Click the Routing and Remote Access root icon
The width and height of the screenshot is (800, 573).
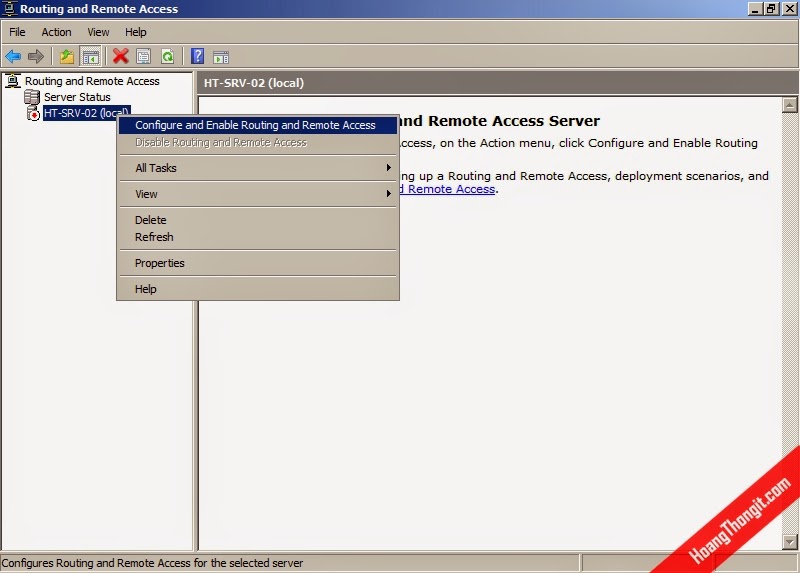pyautogui.click(x=13, y=81)
